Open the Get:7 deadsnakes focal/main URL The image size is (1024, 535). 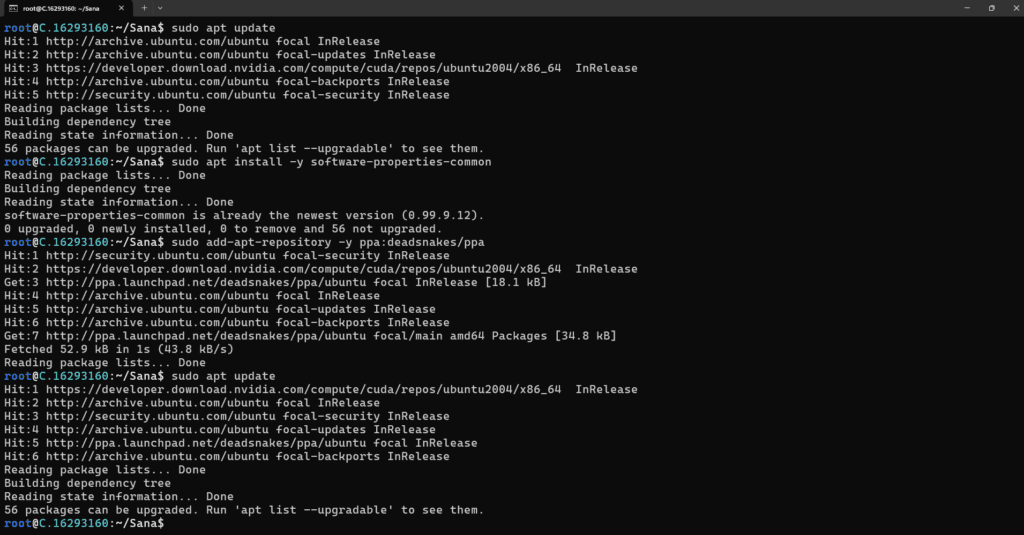tap(206, 336)
